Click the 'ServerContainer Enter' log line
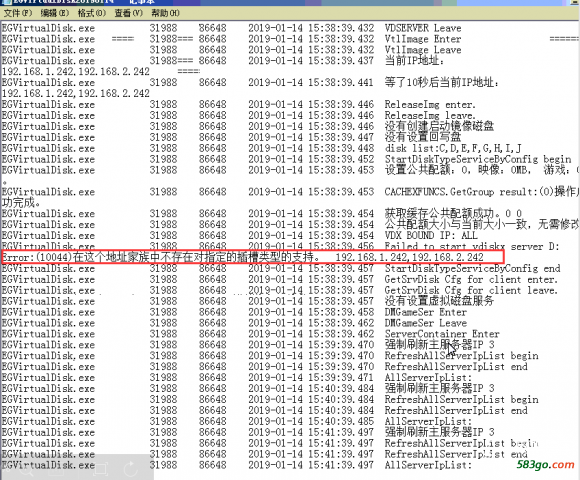Screen dimensions: 580x480 coord(251,334)
